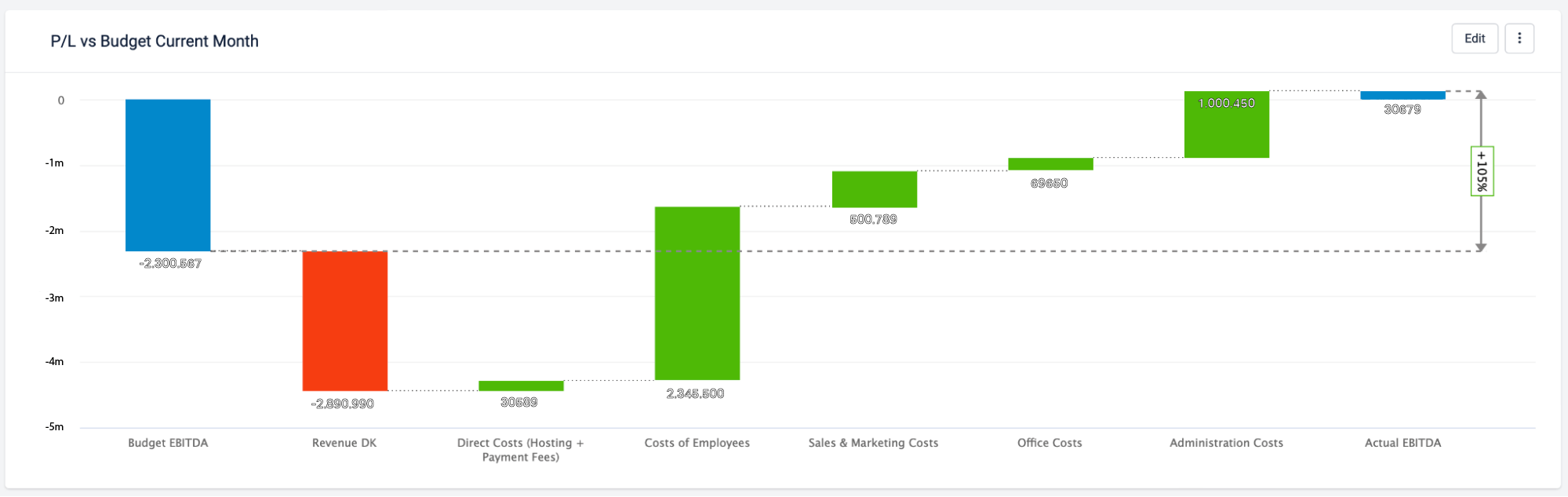The width and height of the screenshot is (1568, 497).
Task: Select the -2.890.990 value label
Action: coord(343,404)
